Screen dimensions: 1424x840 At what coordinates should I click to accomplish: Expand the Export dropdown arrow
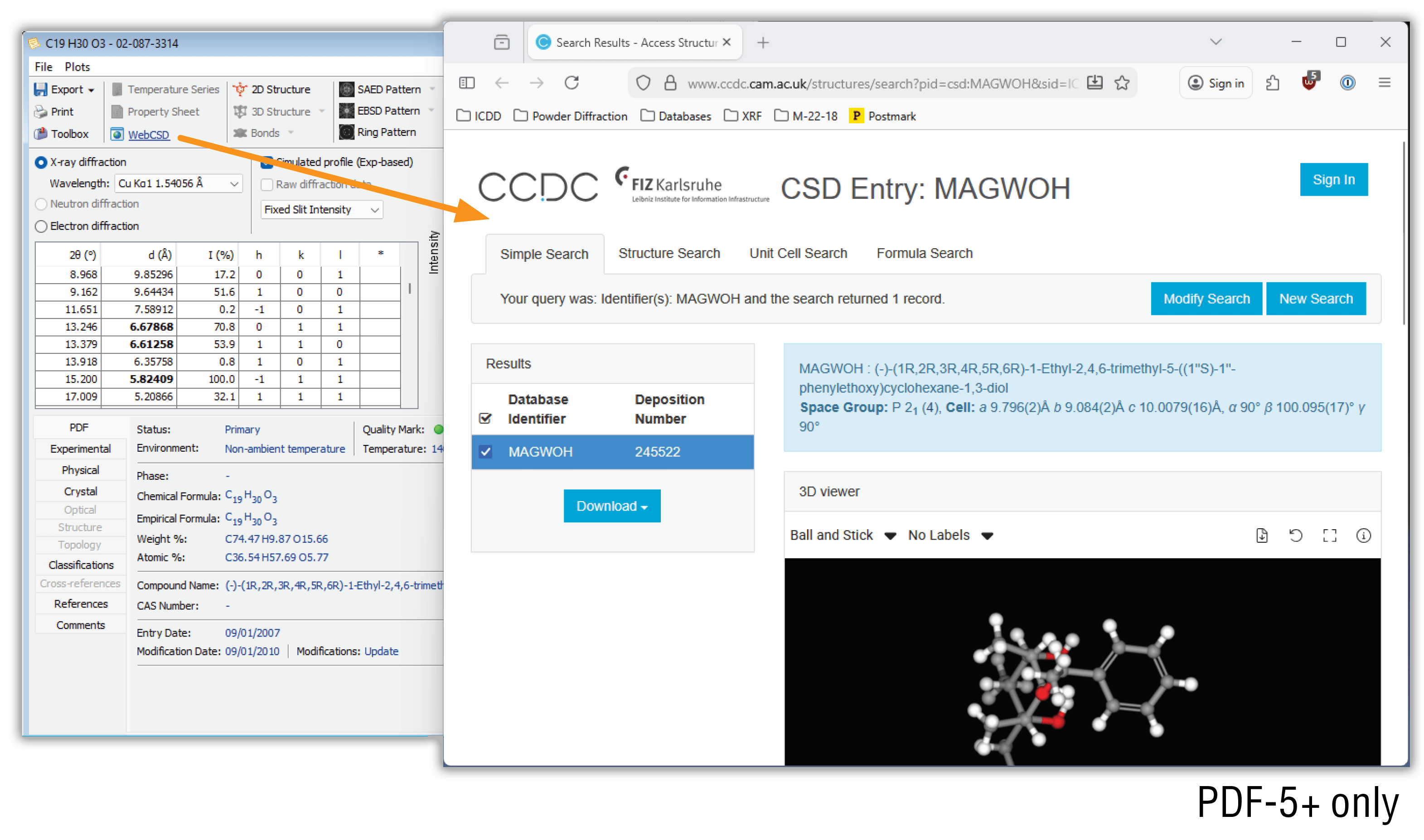(91, 90)
